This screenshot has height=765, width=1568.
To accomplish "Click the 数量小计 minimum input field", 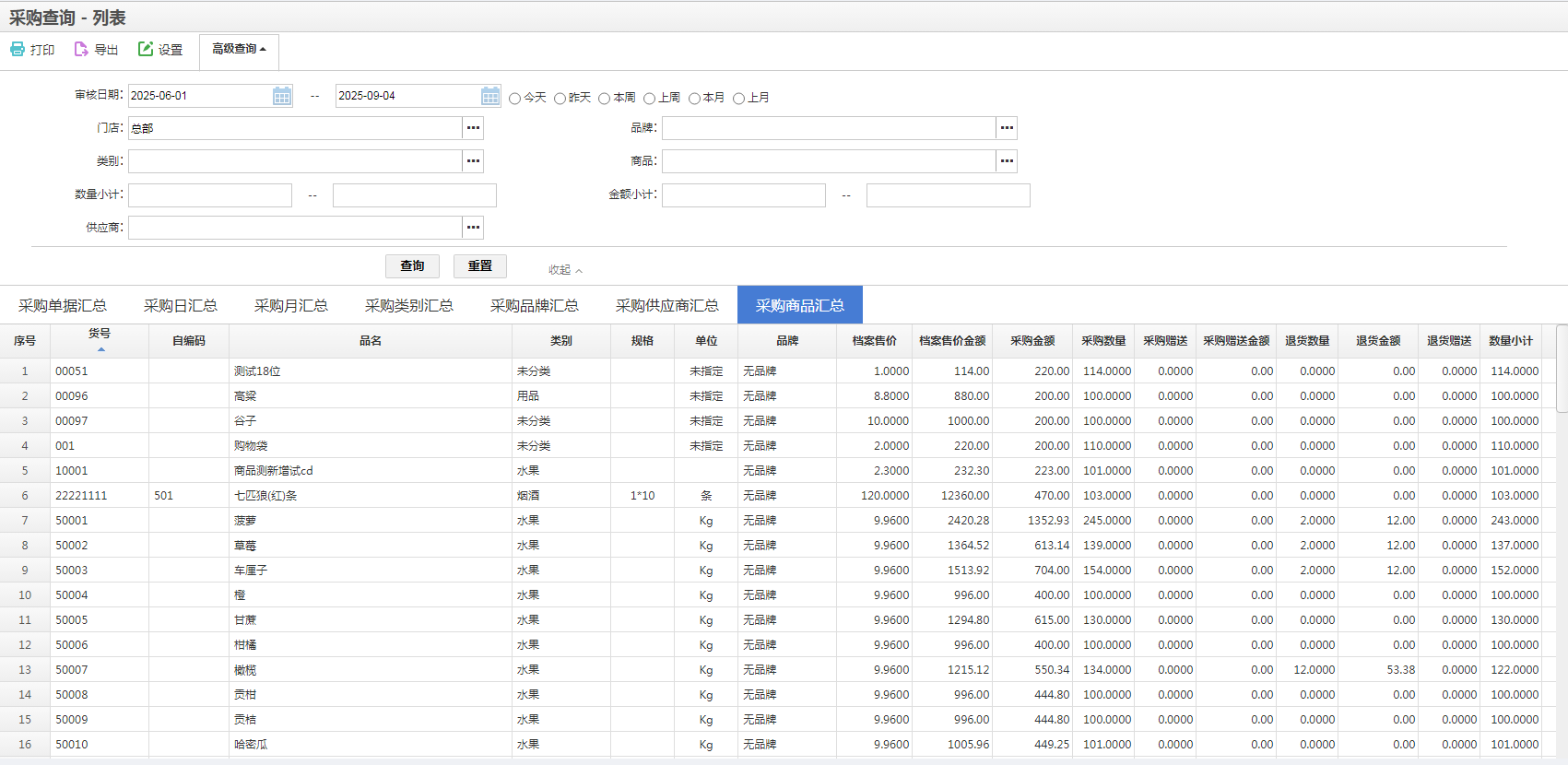I will (x=210, y=195).
